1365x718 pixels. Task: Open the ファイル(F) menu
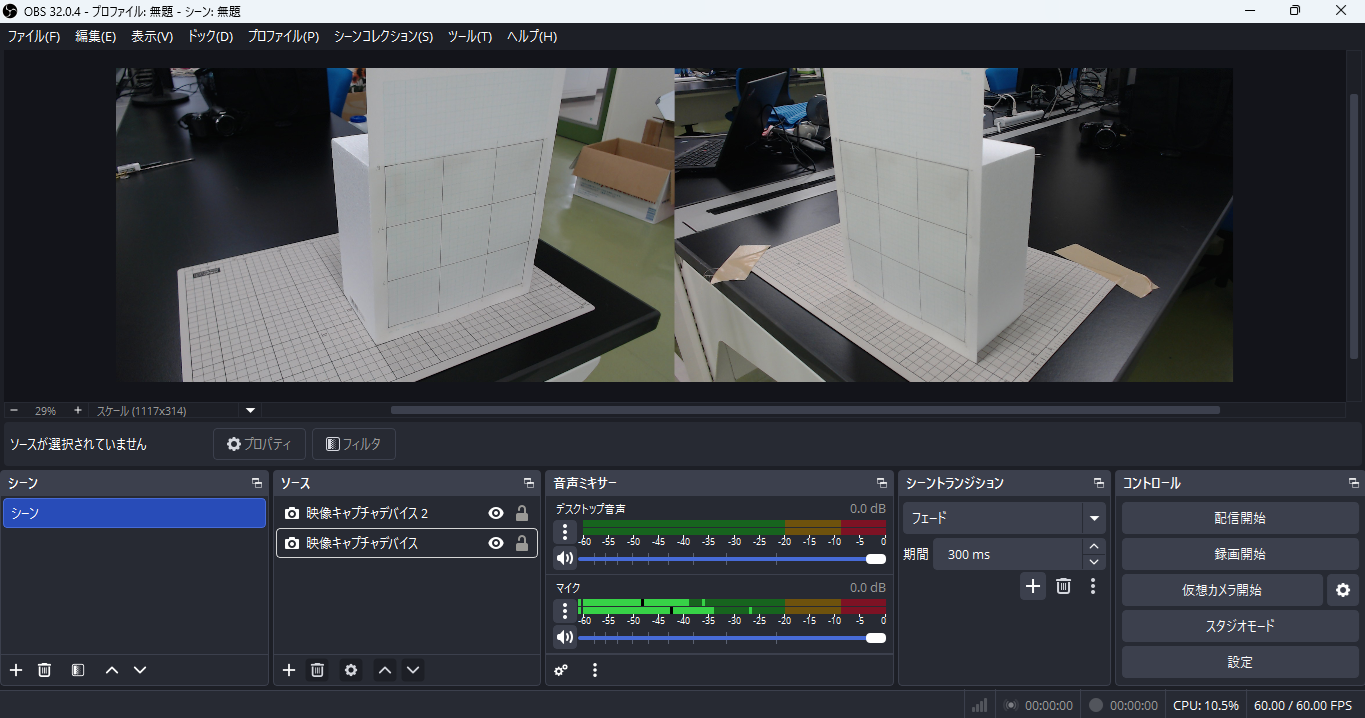point(34,36)
